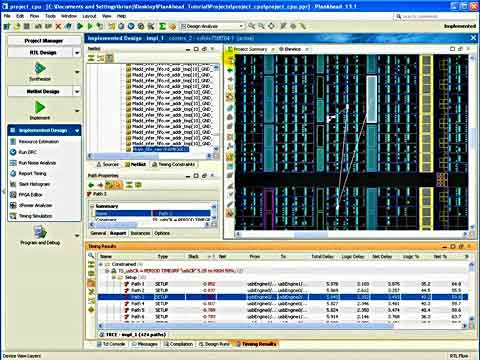
Task: Click the Search commands magnifier icon
Action: [x=399, y=16]
